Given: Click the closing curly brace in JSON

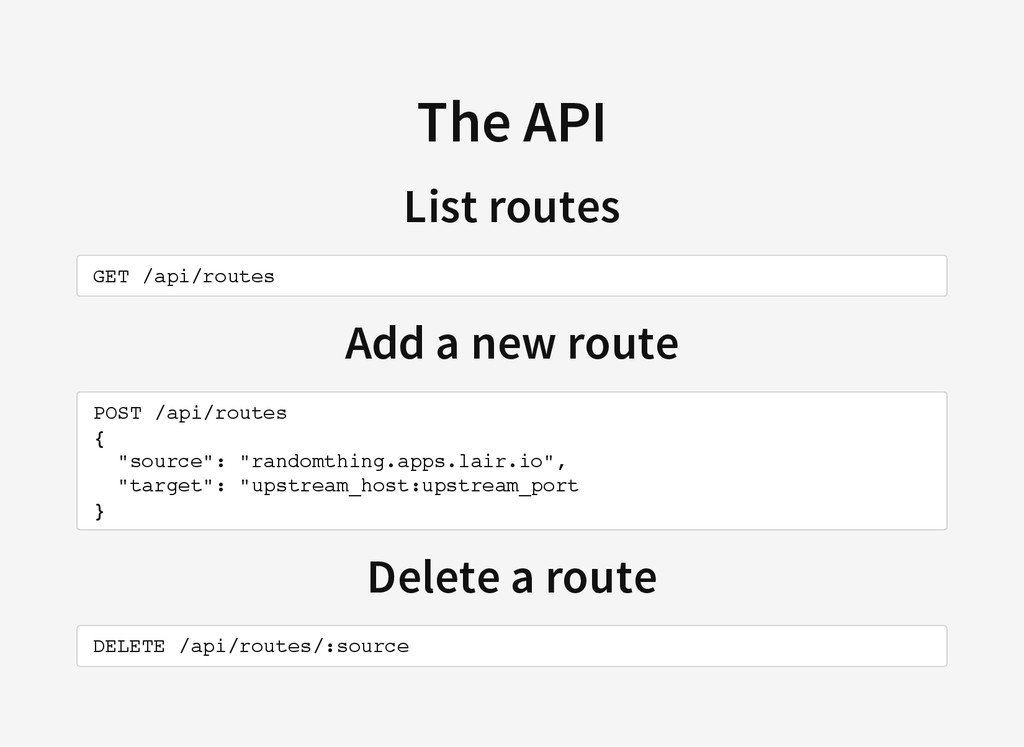Looking at the screenshot, I should tap(99, 511).
